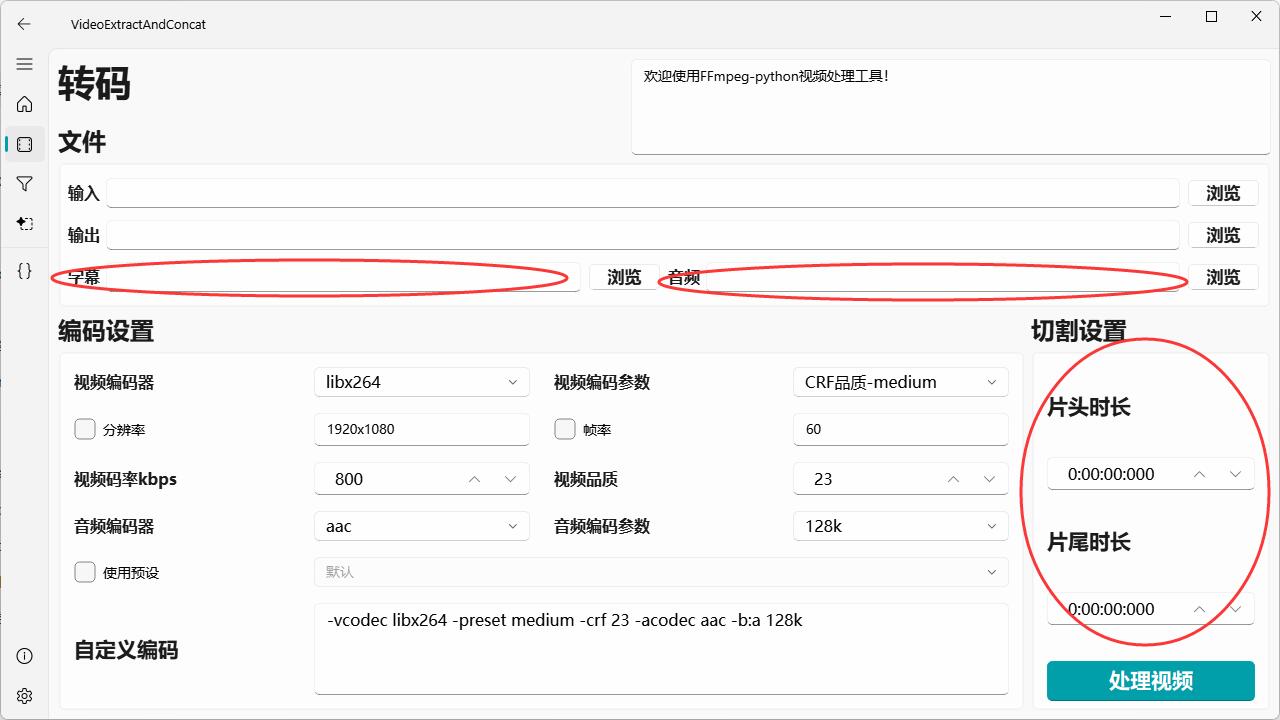This screenshot has height=720, width=1280.
Task: Click the 视频编码参数 label
Action: [602, 382]
